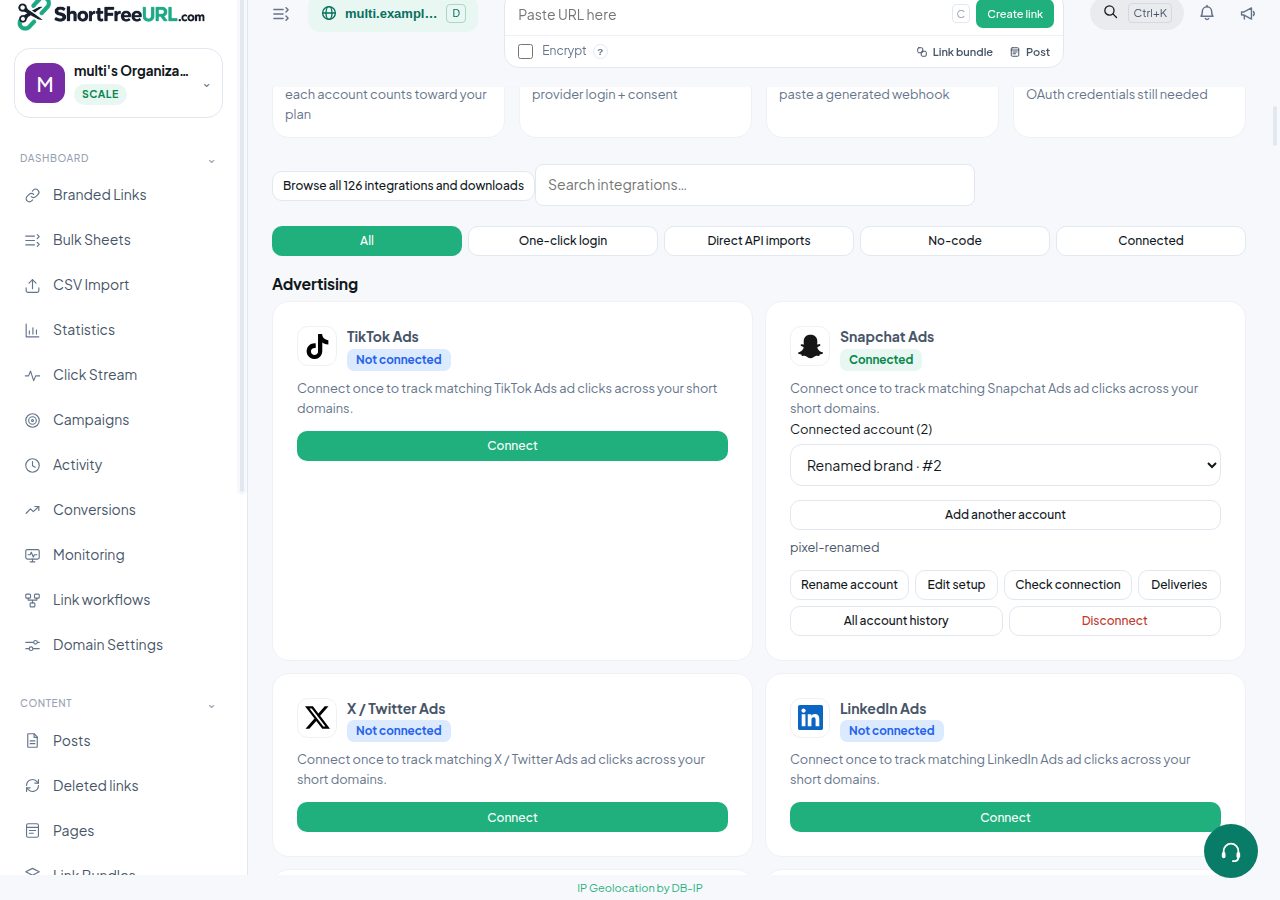Click the X / Twitter Ads logo
This screenshot has width=1280, height=900.
coord(317,717)
